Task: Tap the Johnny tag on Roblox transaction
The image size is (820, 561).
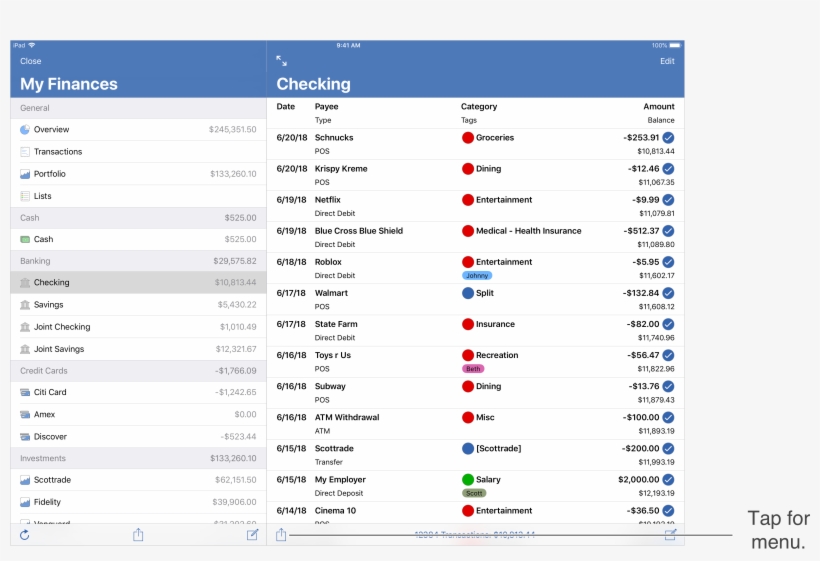Action: 477,275
